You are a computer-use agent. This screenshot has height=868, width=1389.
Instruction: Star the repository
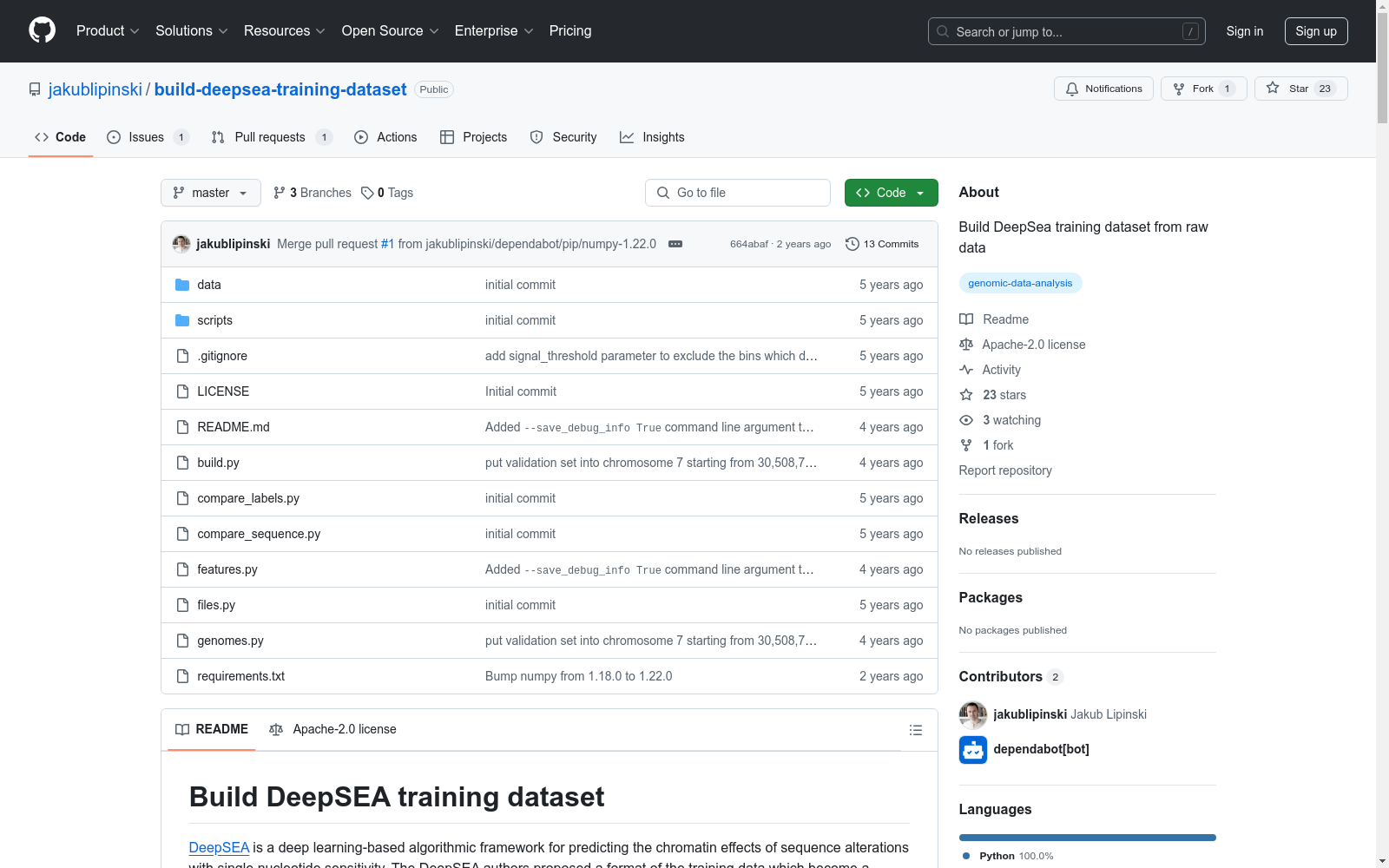pyautogui.click(x=1300, y=89)
